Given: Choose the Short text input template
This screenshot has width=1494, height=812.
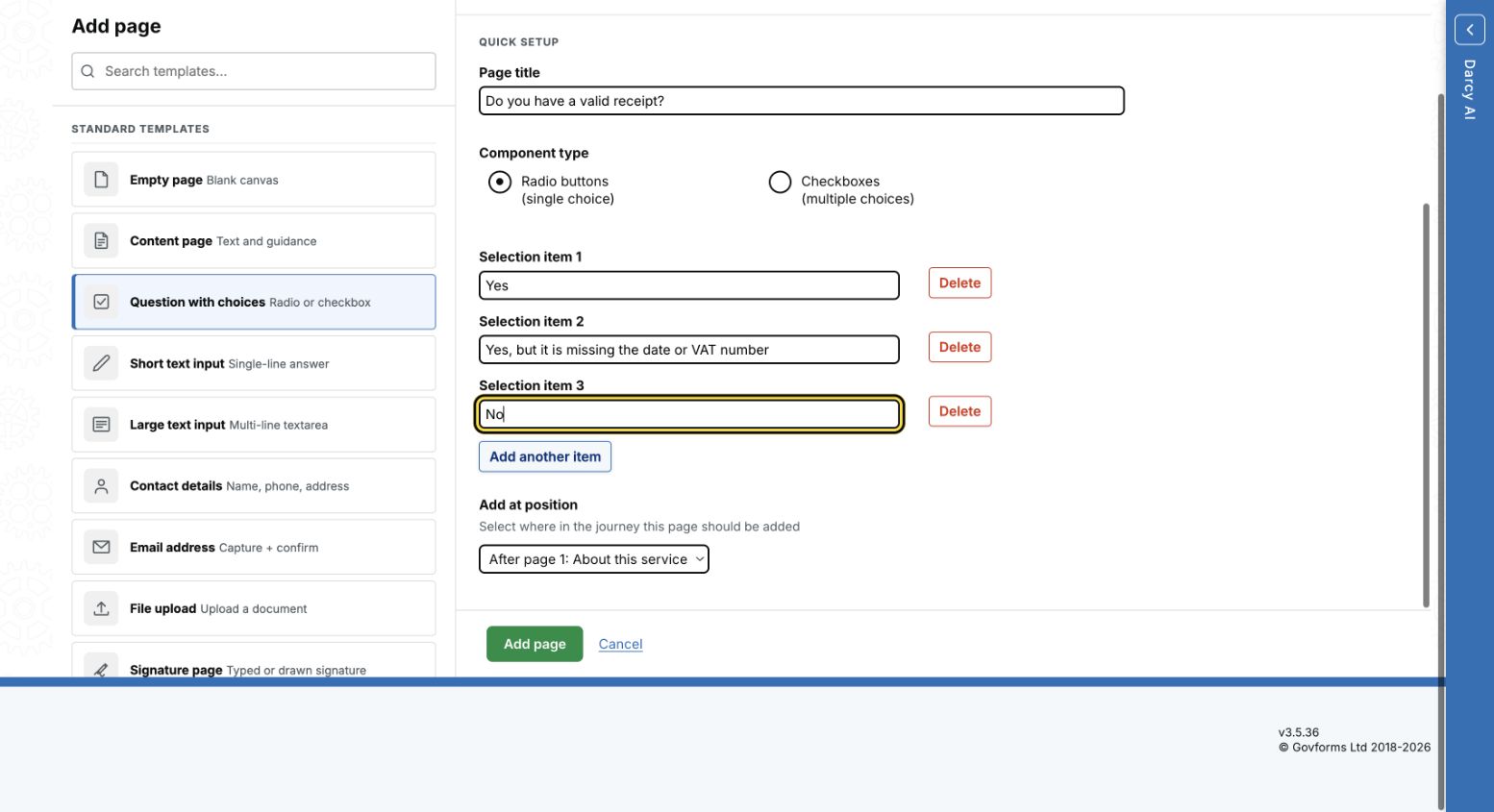Looking at the screenshot, I should pos(254,363).
